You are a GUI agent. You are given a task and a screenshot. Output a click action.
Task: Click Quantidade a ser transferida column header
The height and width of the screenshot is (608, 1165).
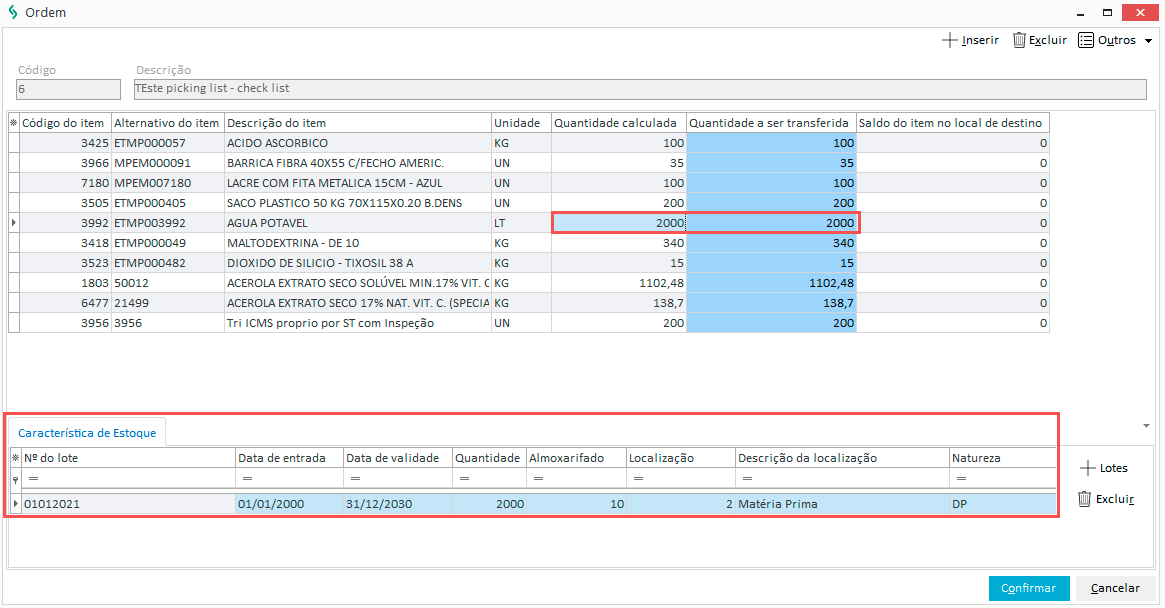pos(771,123)
